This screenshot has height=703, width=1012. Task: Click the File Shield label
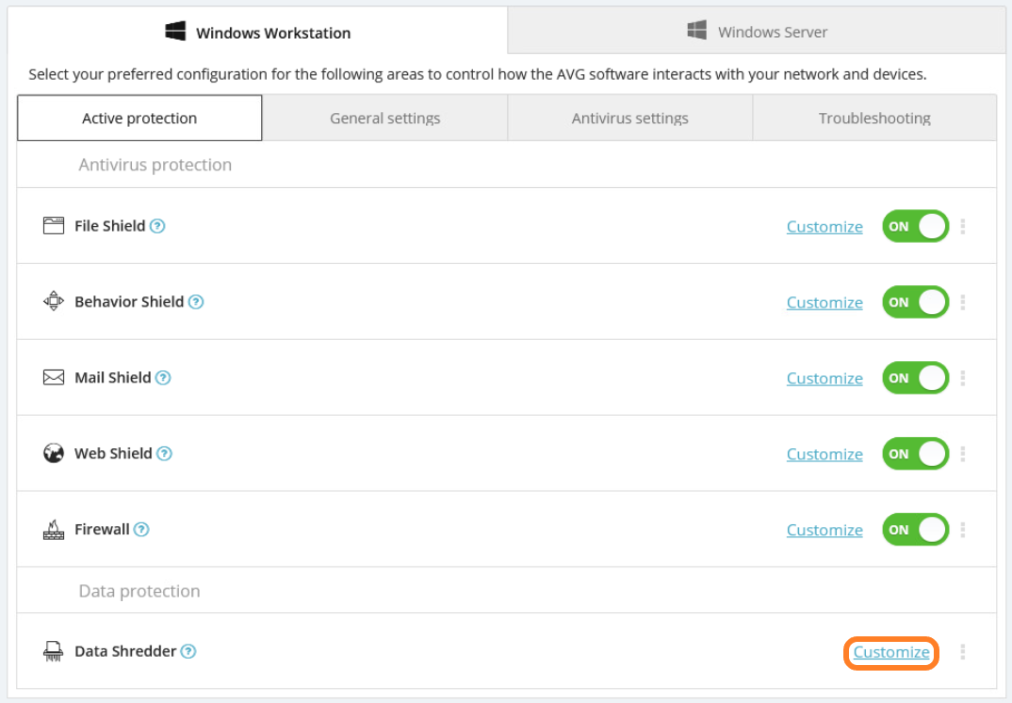click(110, 226)
